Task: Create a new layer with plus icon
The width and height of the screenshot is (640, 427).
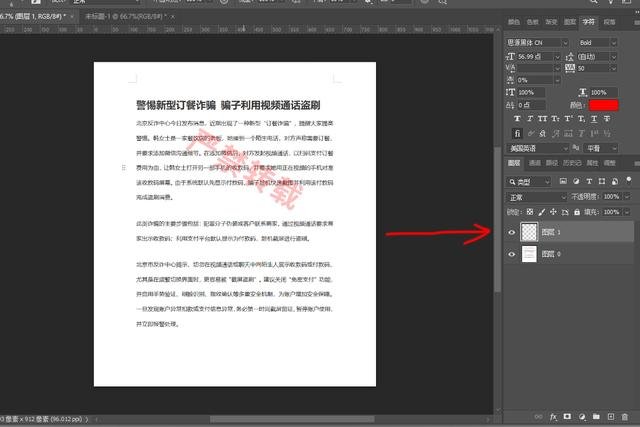Action: point(611,416)
